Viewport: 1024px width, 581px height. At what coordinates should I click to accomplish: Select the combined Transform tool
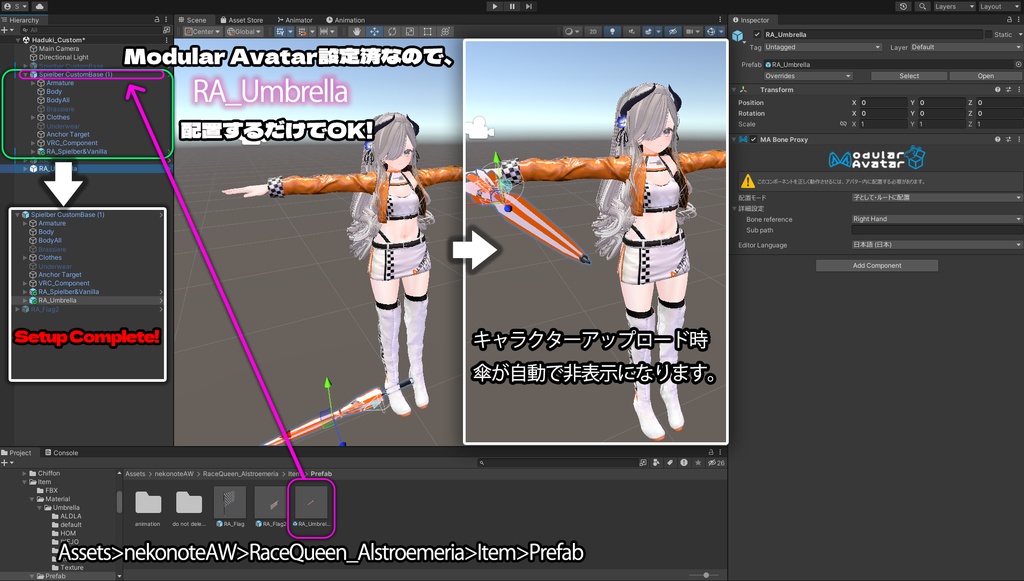(x=445, y=31)
